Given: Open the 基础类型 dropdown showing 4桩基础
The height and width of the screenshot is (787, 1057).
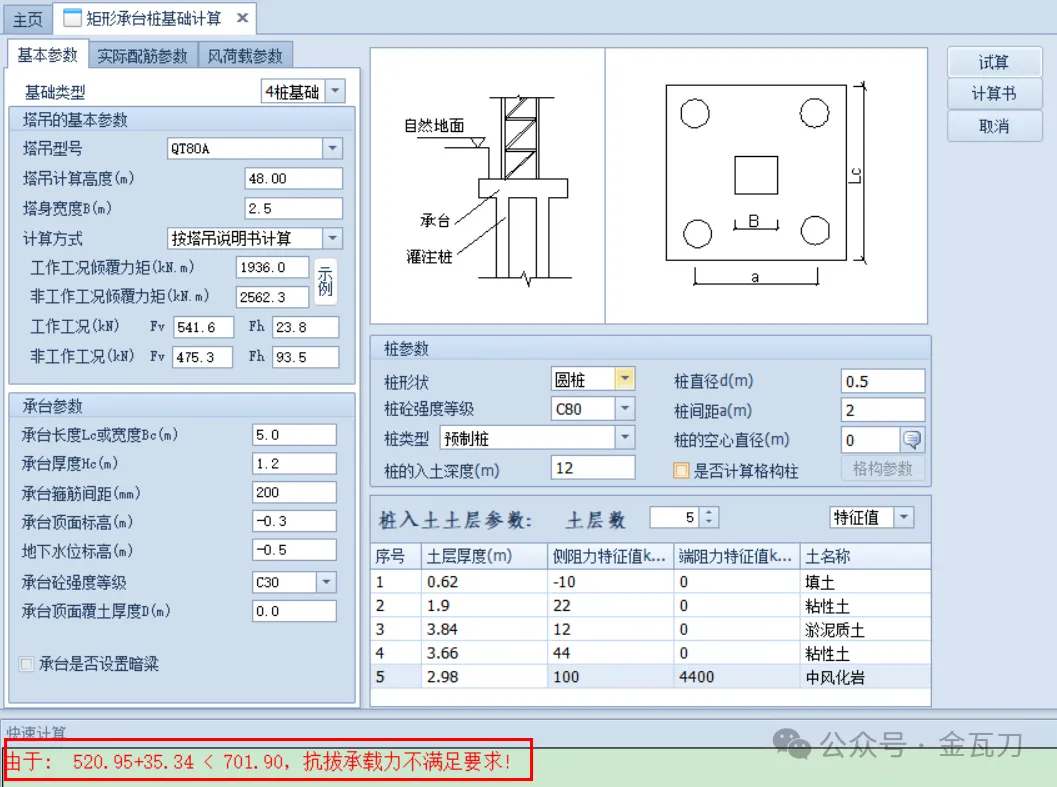Looking at the screenshot, I should coord(336,90).
